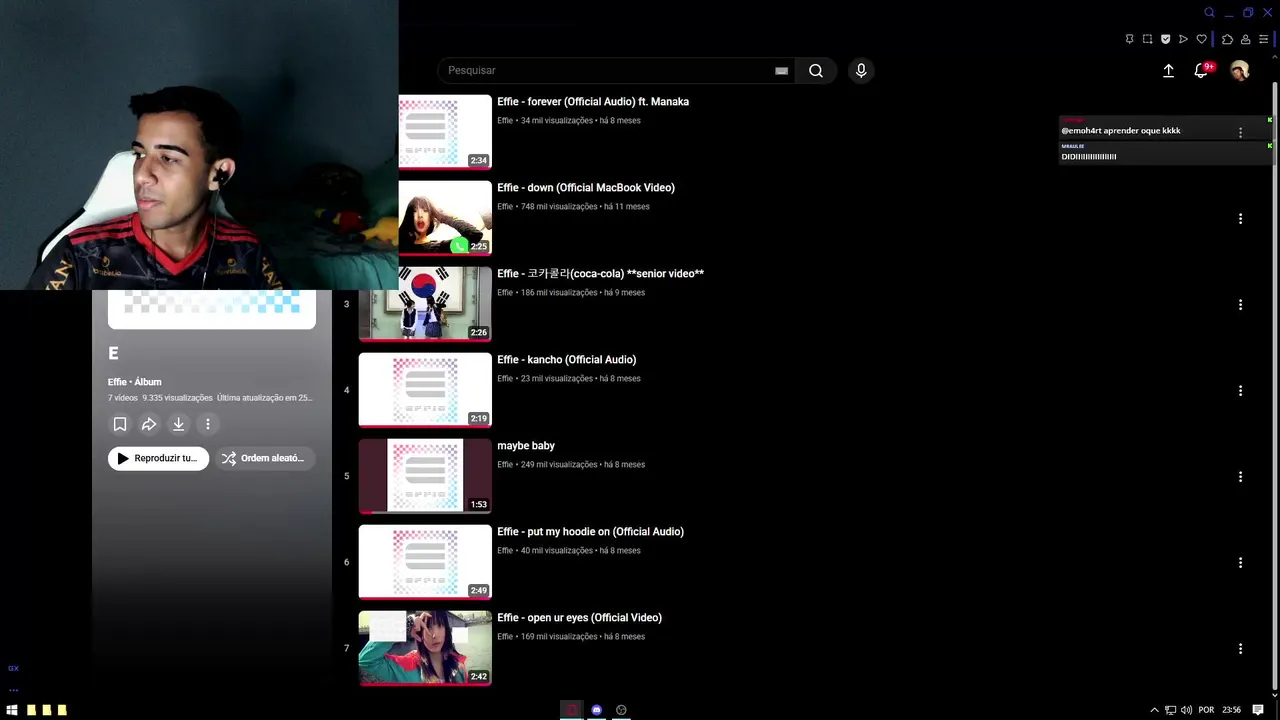Click the 'forever' video thumbnail

[x=445, y=132]
